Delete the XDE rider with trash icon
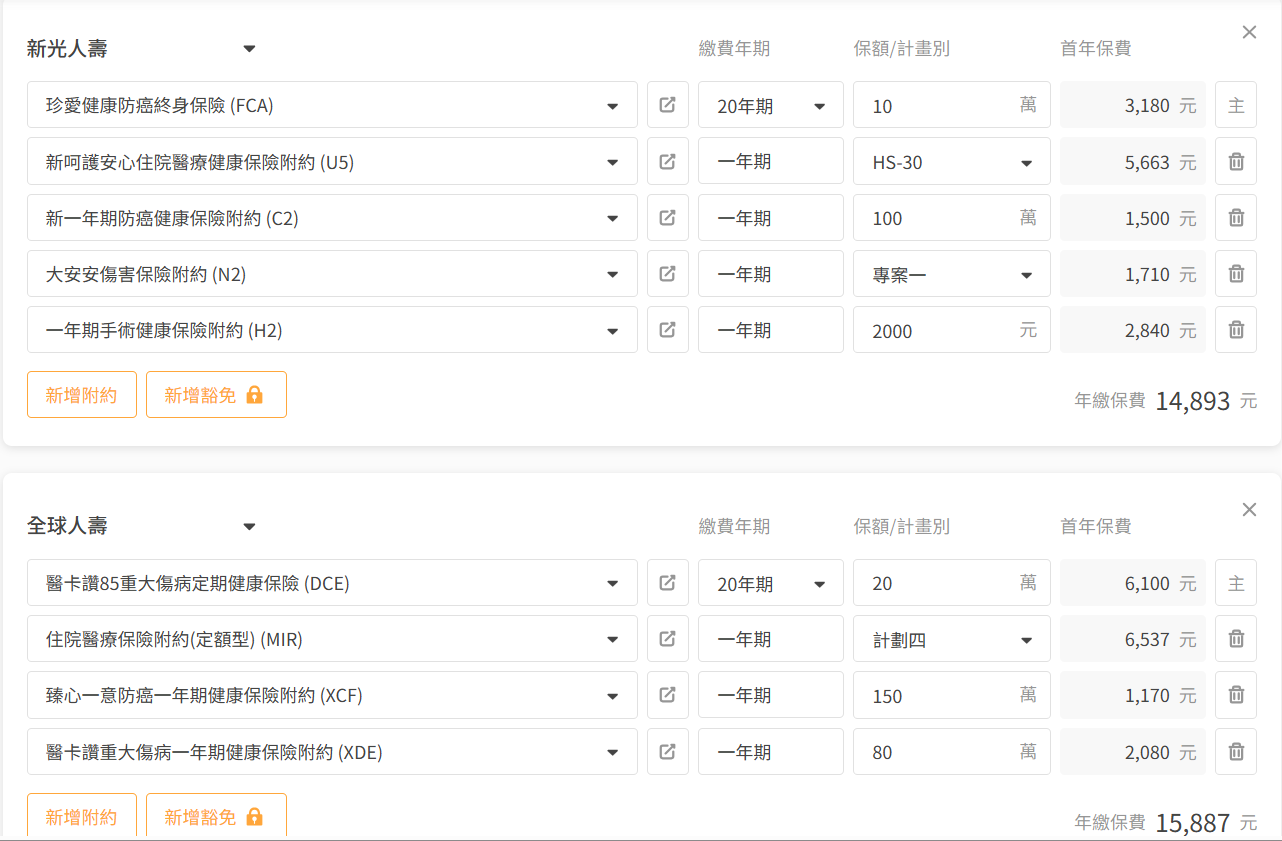Screen dimensions: 1282x841 point(1236,751)
